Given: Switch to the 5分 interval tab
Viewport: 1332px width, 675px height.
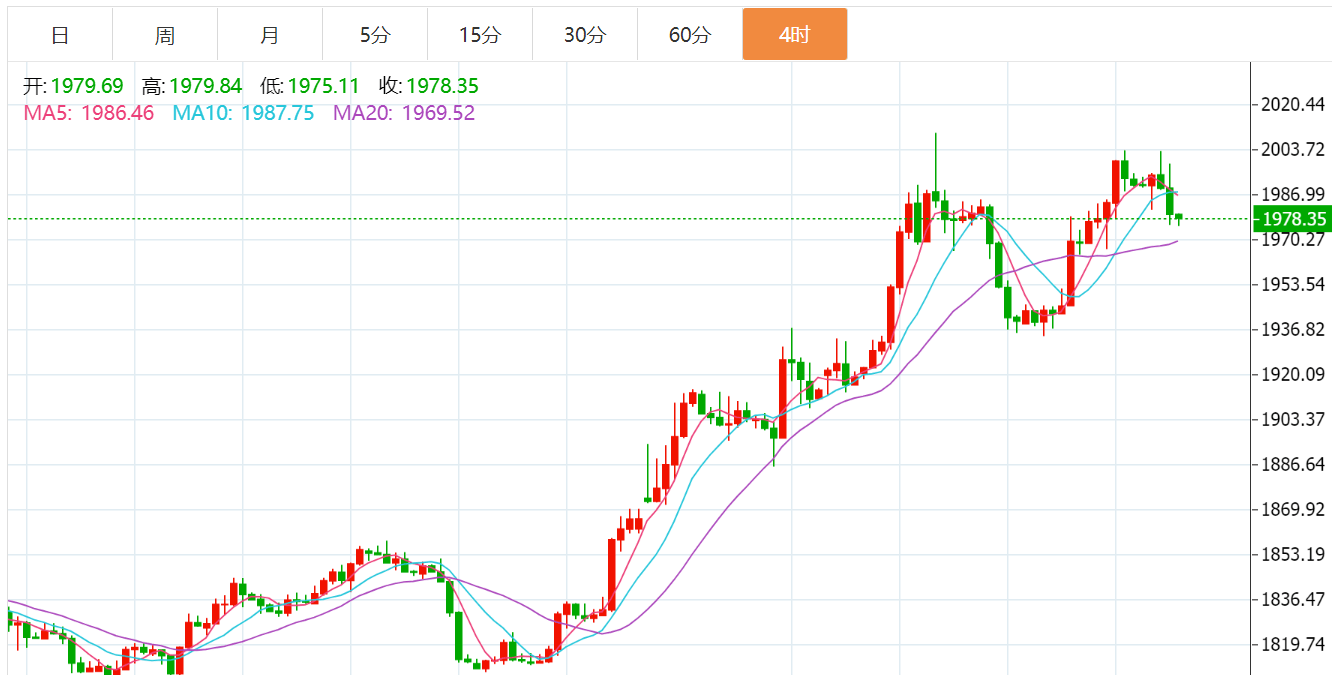Looking at the screenshot, I should (x=375, y=35).
